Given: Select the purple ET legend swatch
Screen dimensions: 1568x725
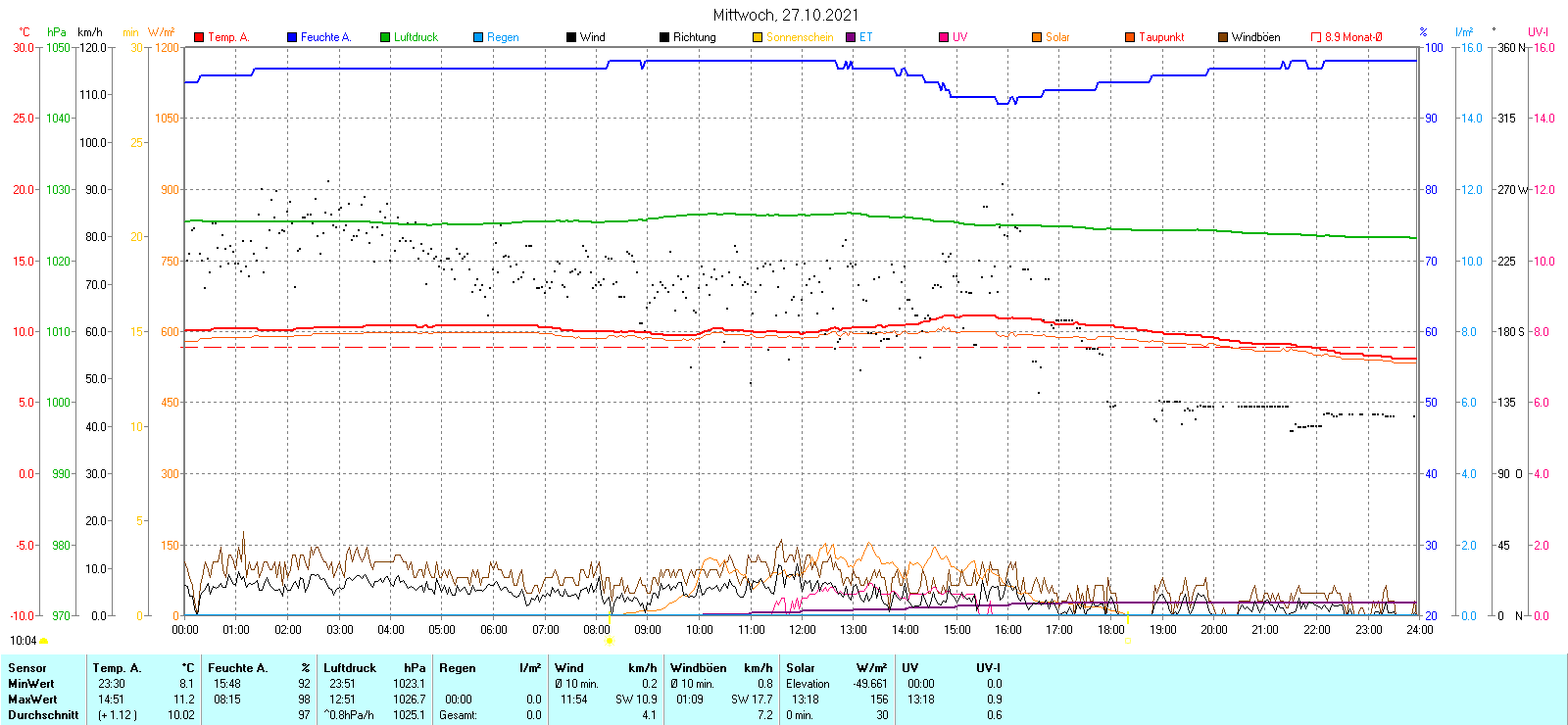Looking at the screenshot, I should (x=851, y=37).
